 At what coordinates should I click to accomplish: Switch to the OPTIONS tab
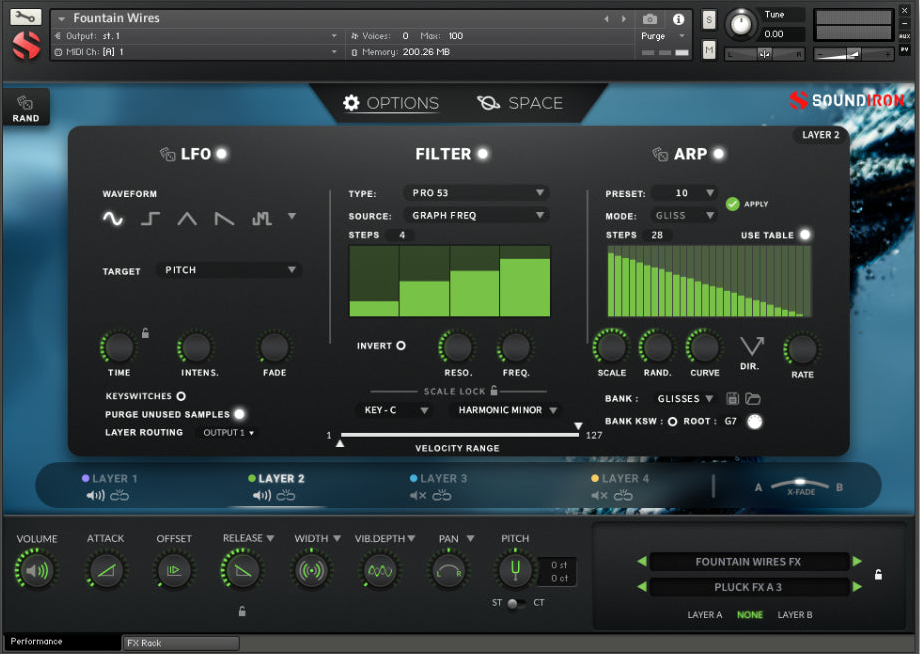[391, 103]
